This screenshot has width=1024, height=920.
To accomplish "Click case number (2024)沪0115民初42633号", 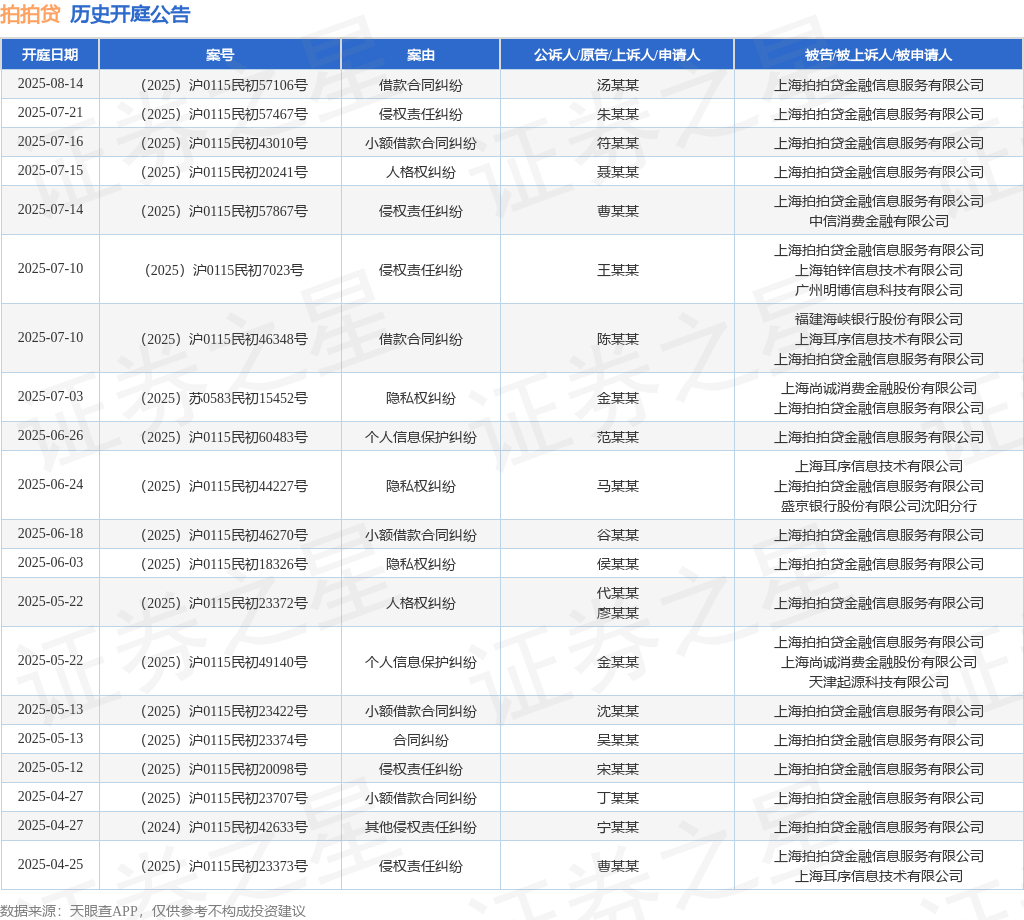I will (x=220, y=827).
